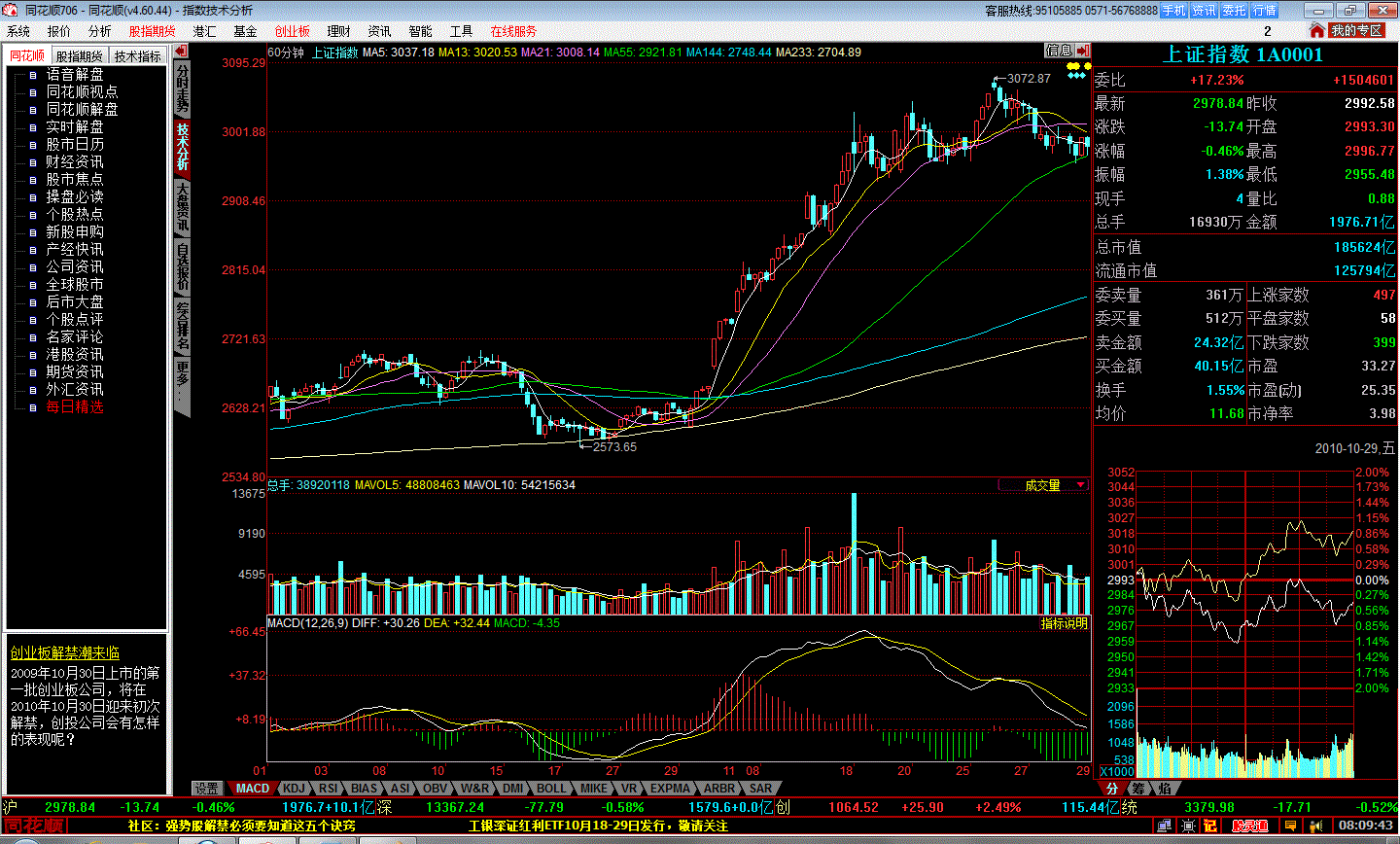1400x844 pixels.
Task: Select the MACD indicator tab
Action: pyautogui.click(x=253, y=789)
